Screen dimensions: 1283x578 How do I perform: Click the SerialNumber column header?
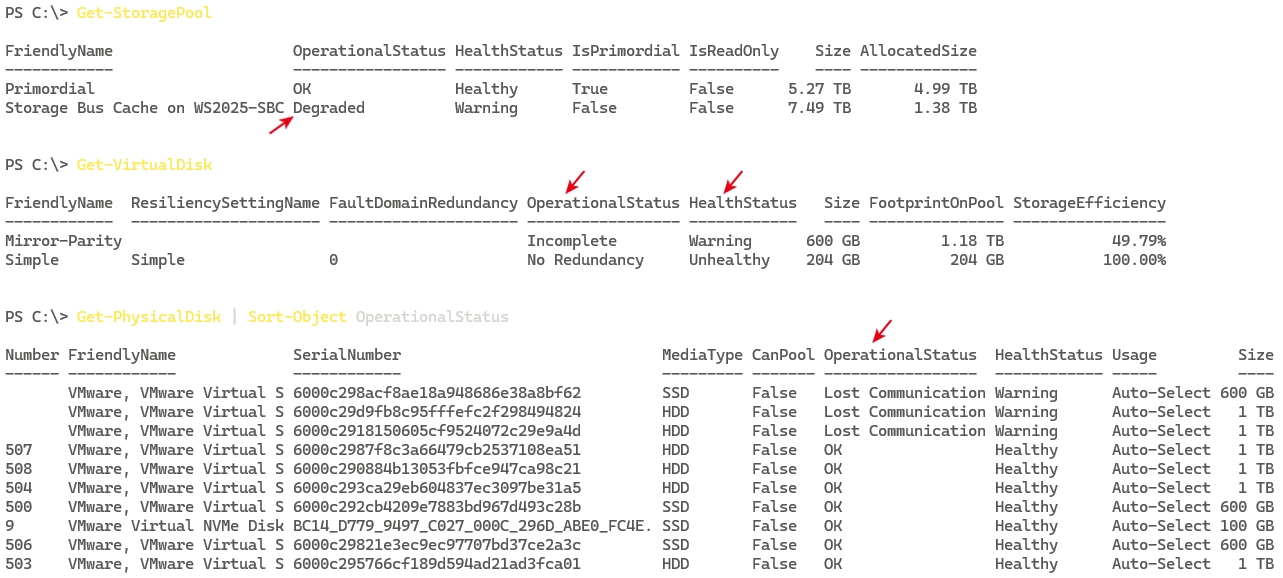pos(347,355)
